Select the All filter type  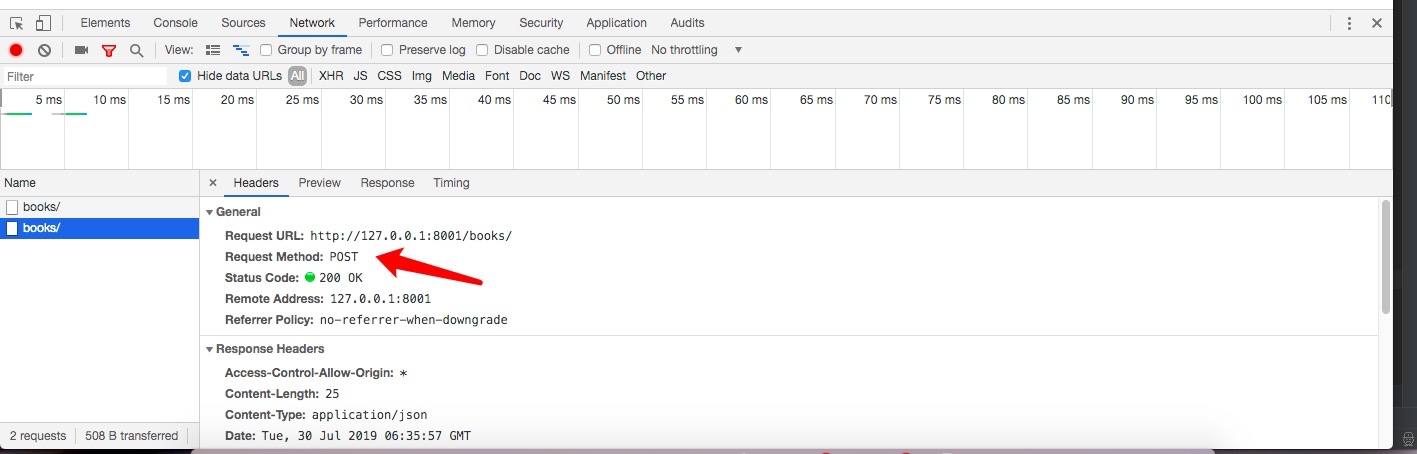[297, 76]
